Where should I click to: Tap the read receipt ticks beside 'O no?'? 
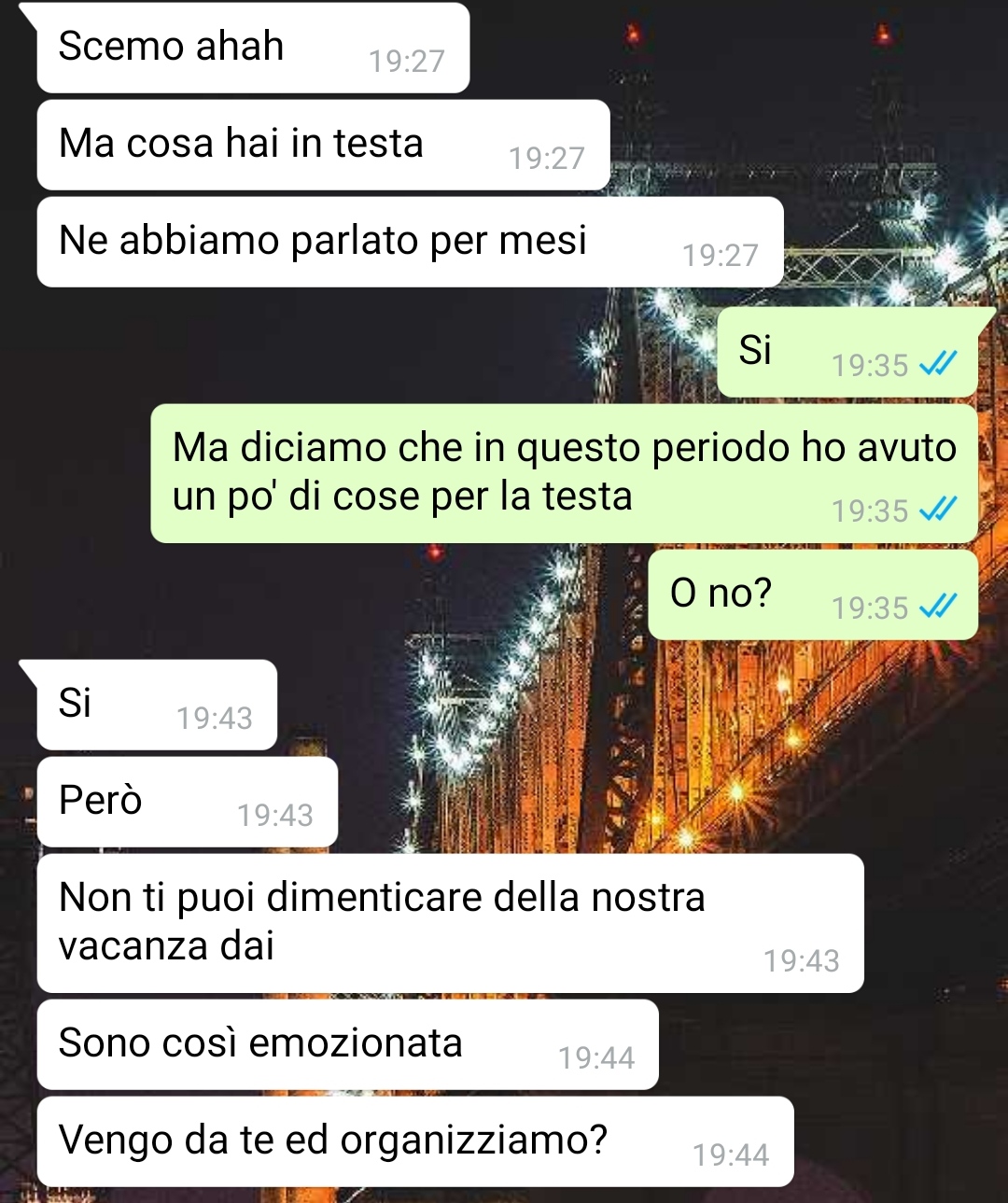click(937, 607)
